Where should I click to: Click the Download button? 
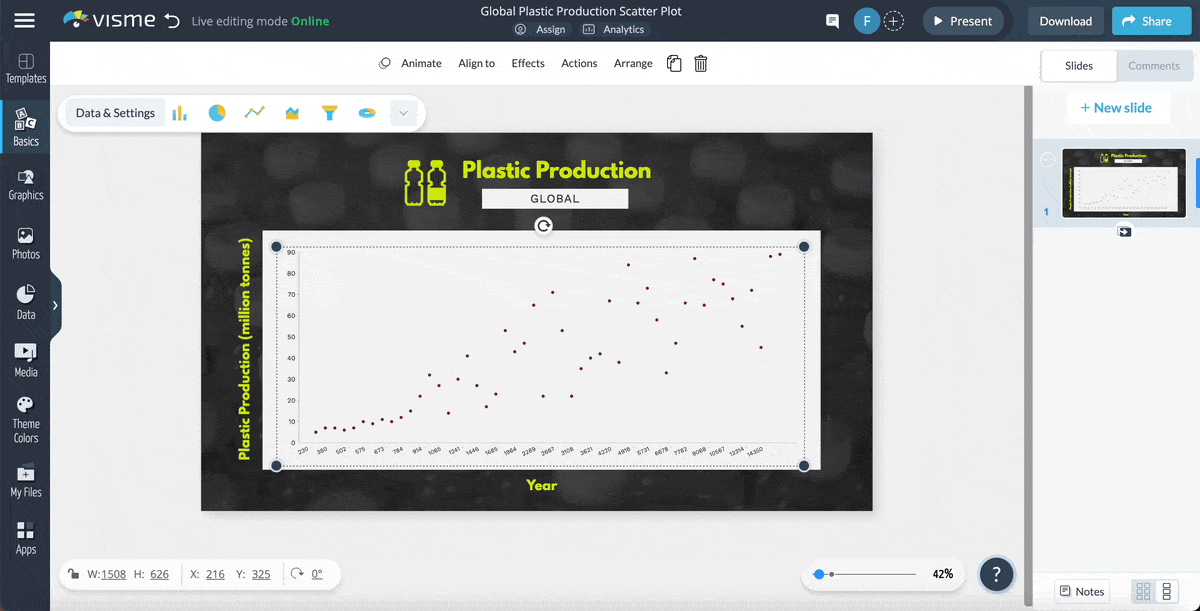(1065, 21)
